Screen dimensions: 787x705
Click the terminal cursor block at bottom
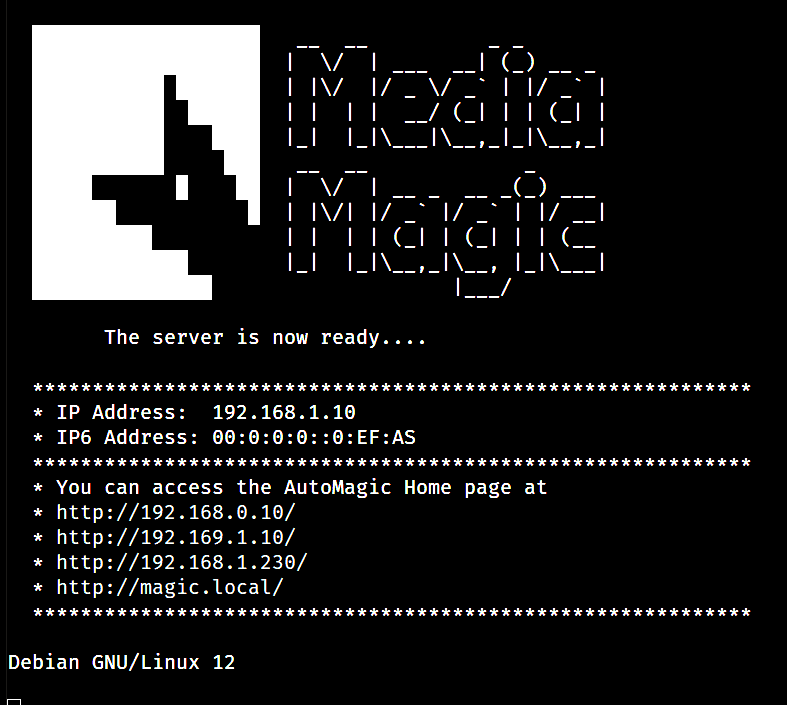pyautogui.click(x=14, y=701)
